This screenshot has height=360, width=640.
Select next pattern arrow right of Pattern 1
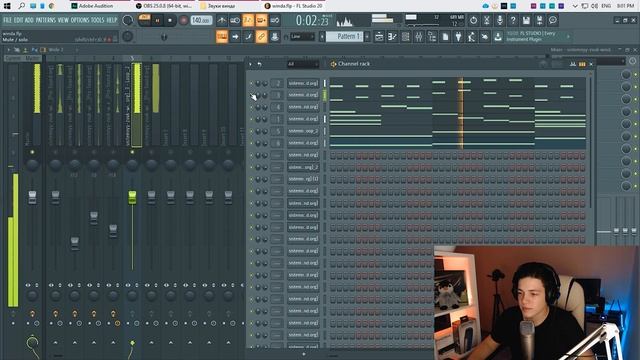point(367,37)
